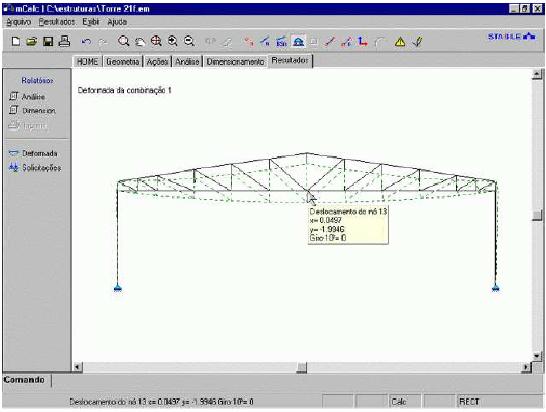The image size is (546, 412).
Task: Click the Undo arrow icon
Action: [x=86, y=42]
